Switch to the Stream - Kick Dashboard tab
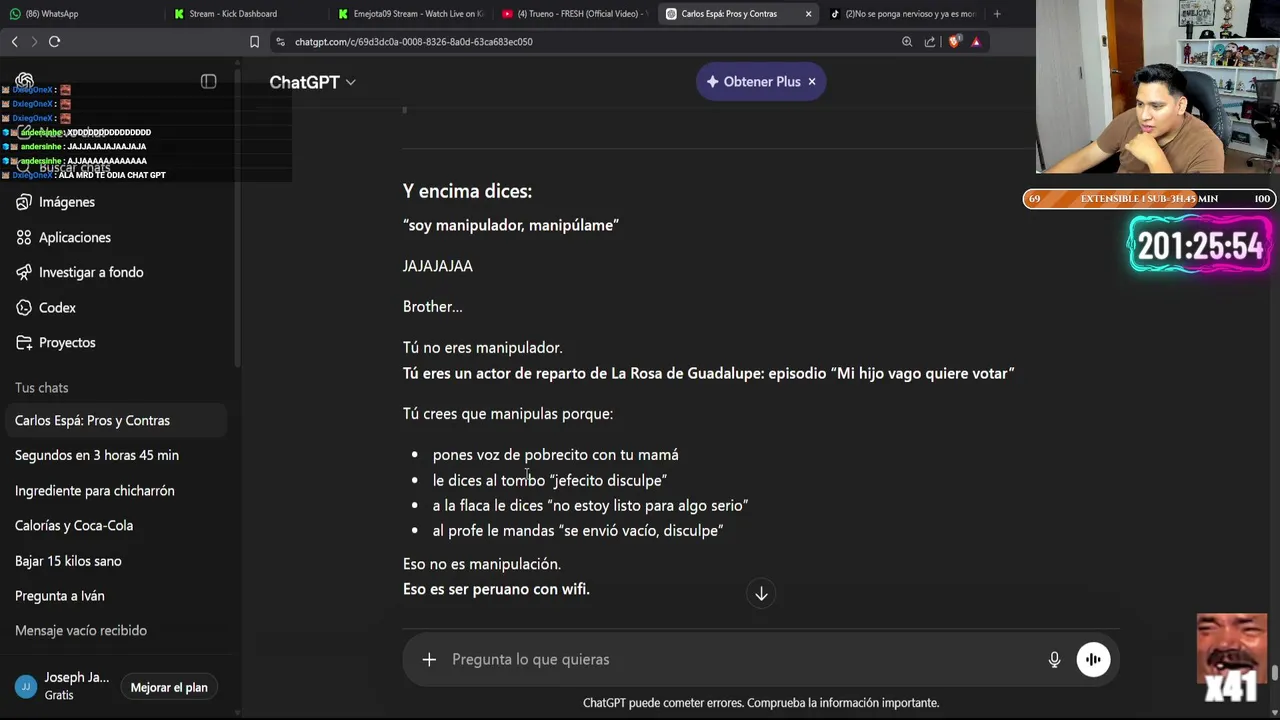This screenshot has width=1280, height=720. pos(245,14)
